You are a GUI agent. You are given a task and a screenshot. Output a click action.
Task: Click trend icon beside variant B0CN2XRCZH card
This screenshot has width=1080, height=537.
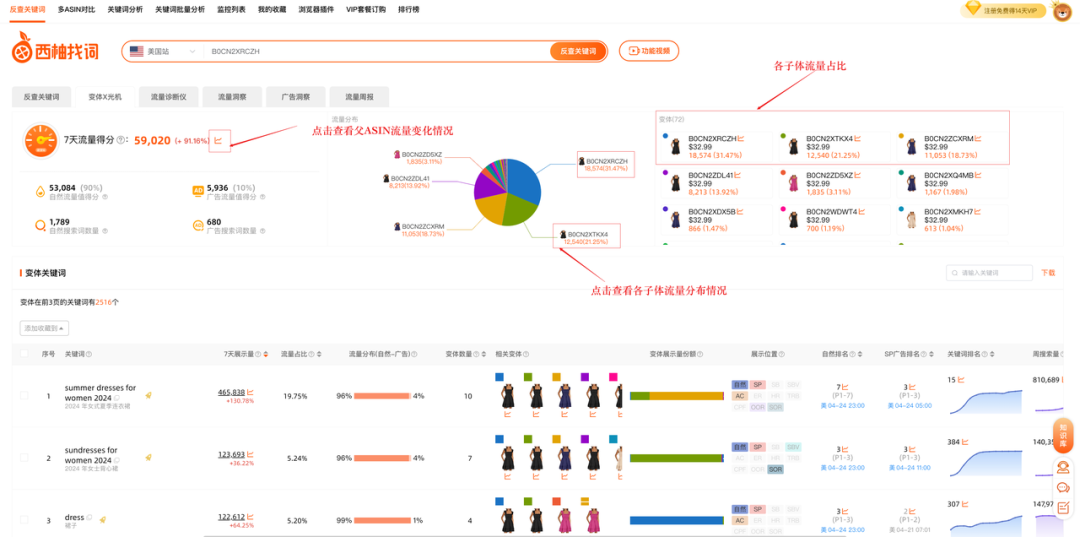pyautogui.click(x=741, y=138)
